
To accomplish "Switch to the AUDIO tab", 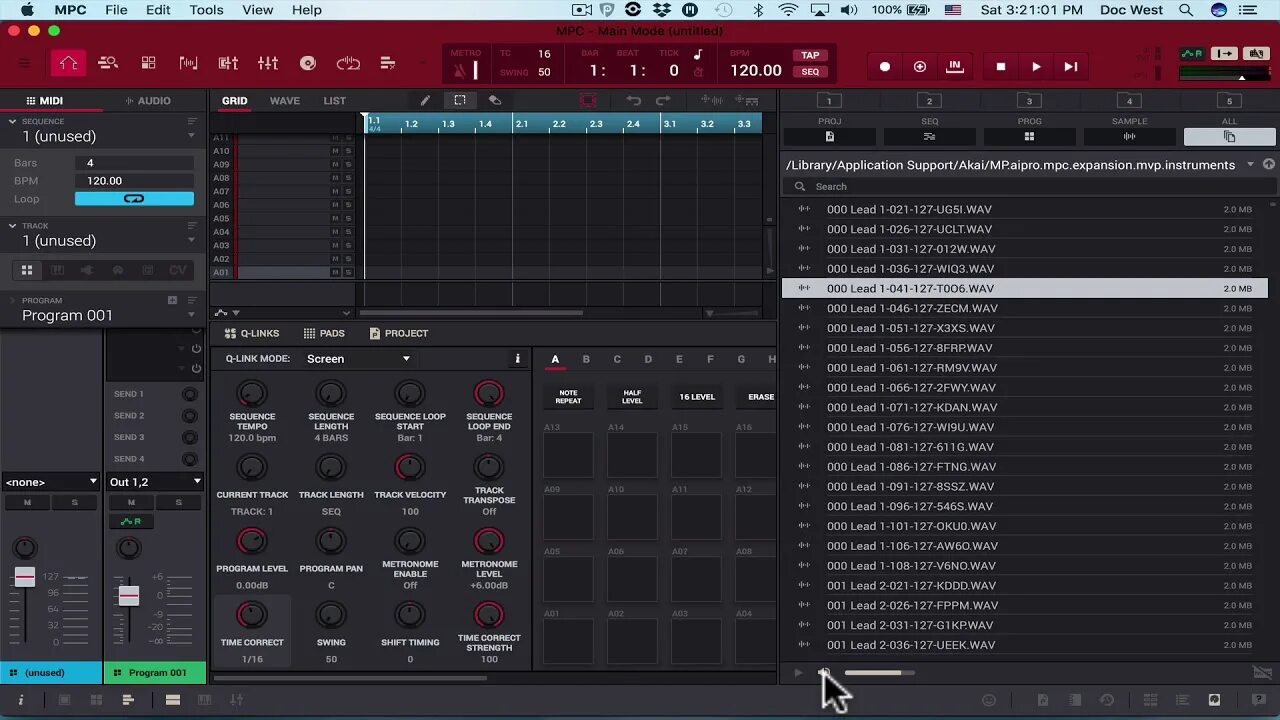I will 148,101.
